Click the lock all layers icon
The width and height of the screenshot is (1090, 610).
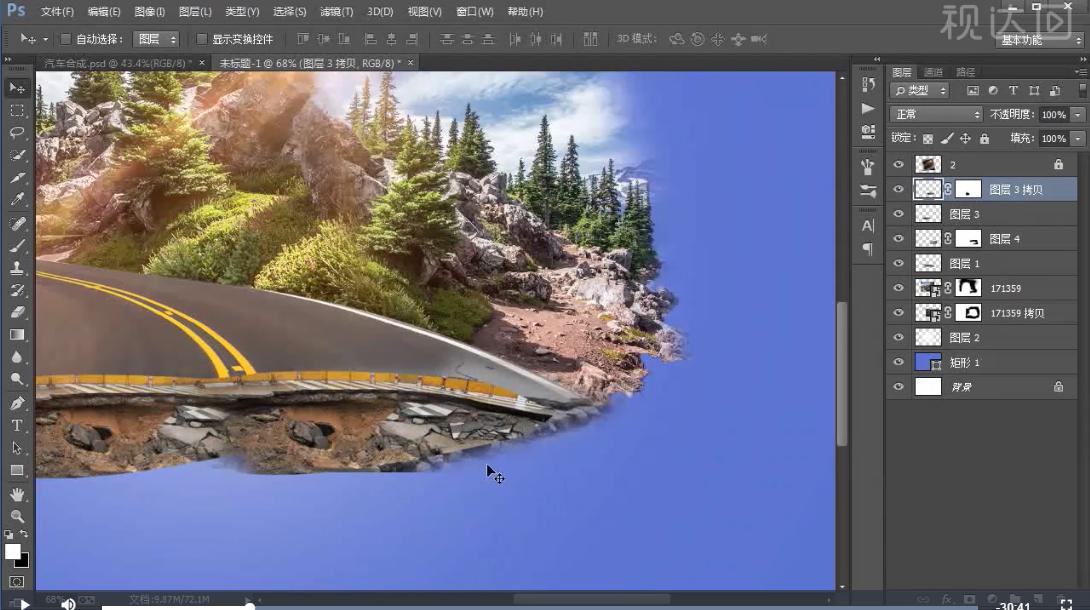pos(984,139)
